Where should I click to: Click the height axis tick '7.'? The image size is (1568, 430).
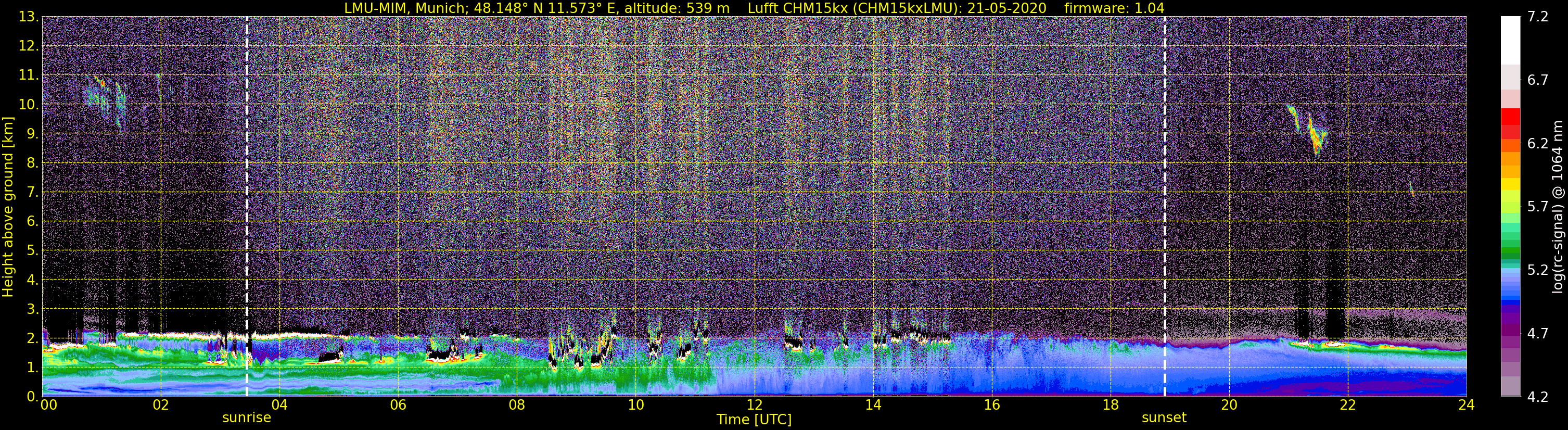tap(32, 192)
